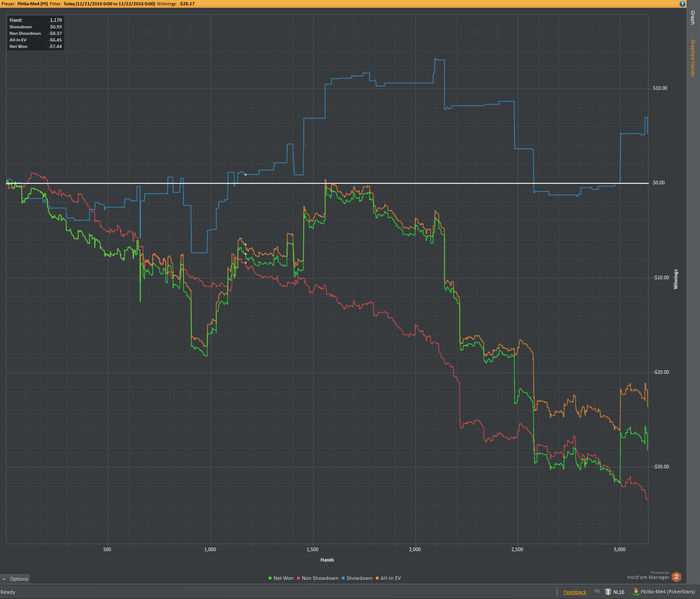Image resolution: width=700 pixels, height=599 pixels.
Task: Click the -$10.00 y-axis label
Action: pos(659,278)
